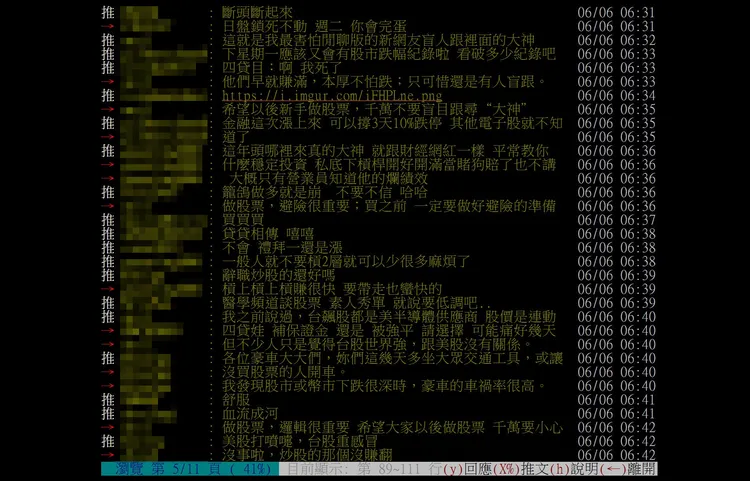Select the line '沒買股票的人開車。'

pyautogui.click(x=286, y=373)
